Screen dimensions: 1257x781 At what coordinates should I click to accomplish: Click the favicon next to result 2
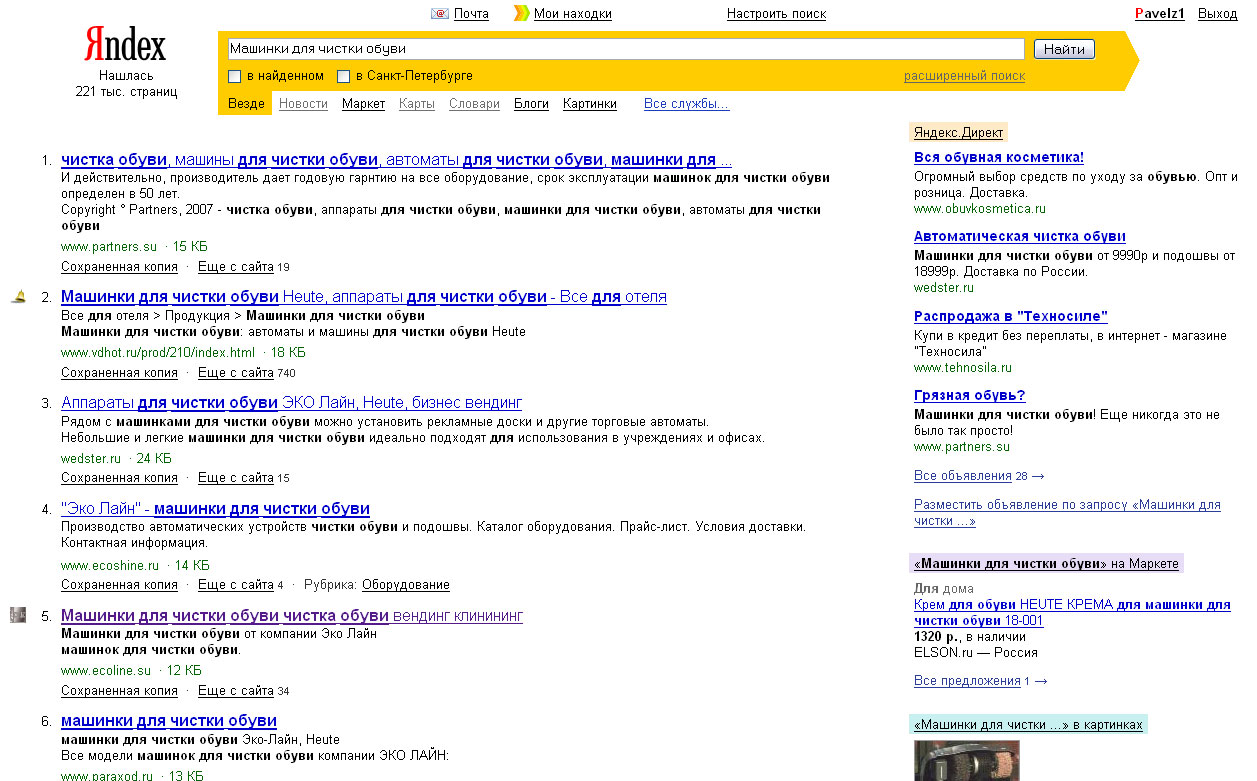pyautogui.click(x=18, y=297)
